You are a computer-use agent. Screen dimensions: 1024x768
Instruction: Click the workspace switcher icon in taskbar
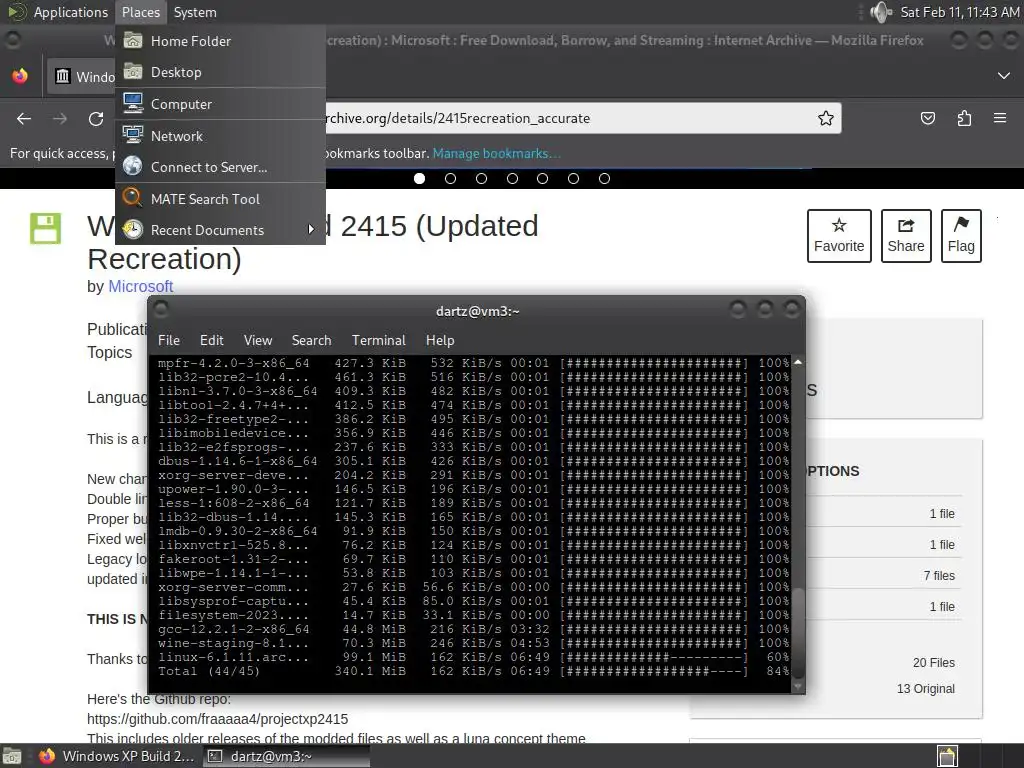pos(947,756)
